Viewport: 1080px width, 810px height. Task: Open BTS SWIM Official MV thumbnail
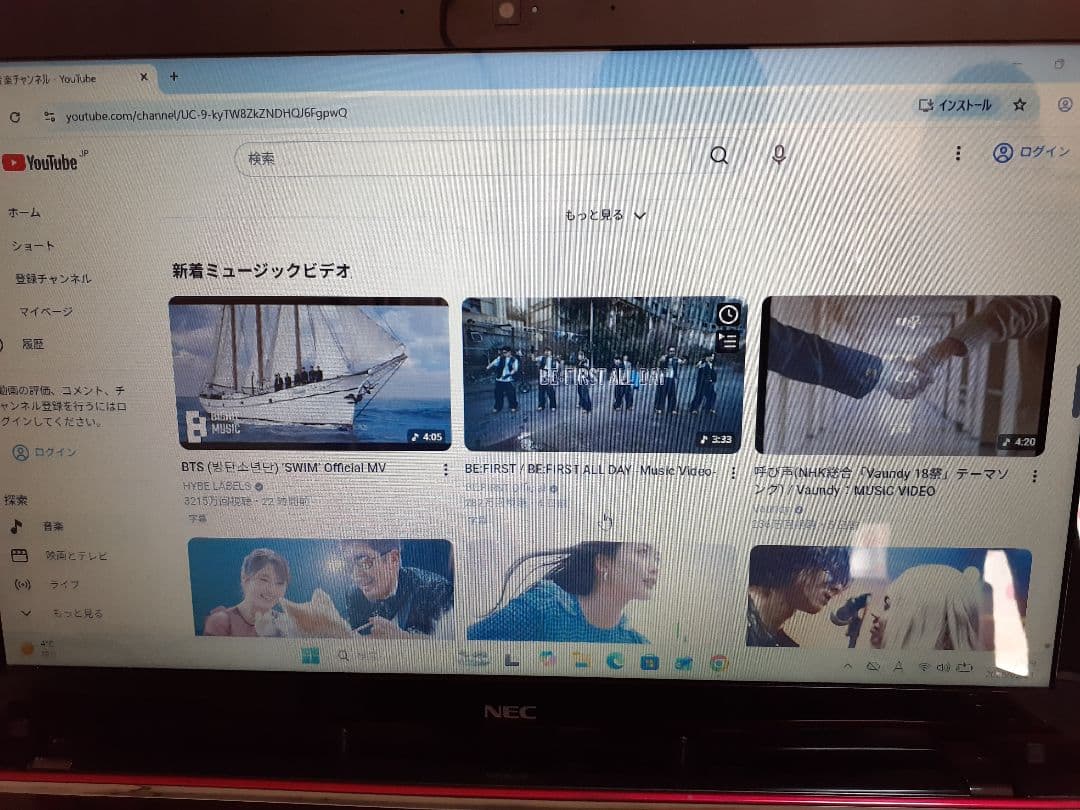[x=310, y=374]
